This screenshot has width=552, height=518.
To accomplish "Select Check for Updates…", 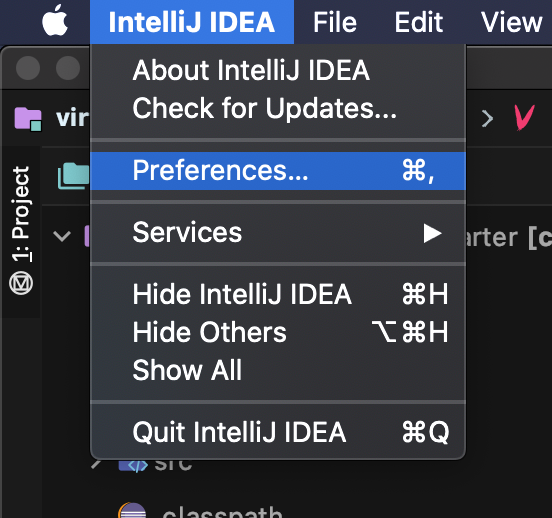I will (x=278, y=108).
